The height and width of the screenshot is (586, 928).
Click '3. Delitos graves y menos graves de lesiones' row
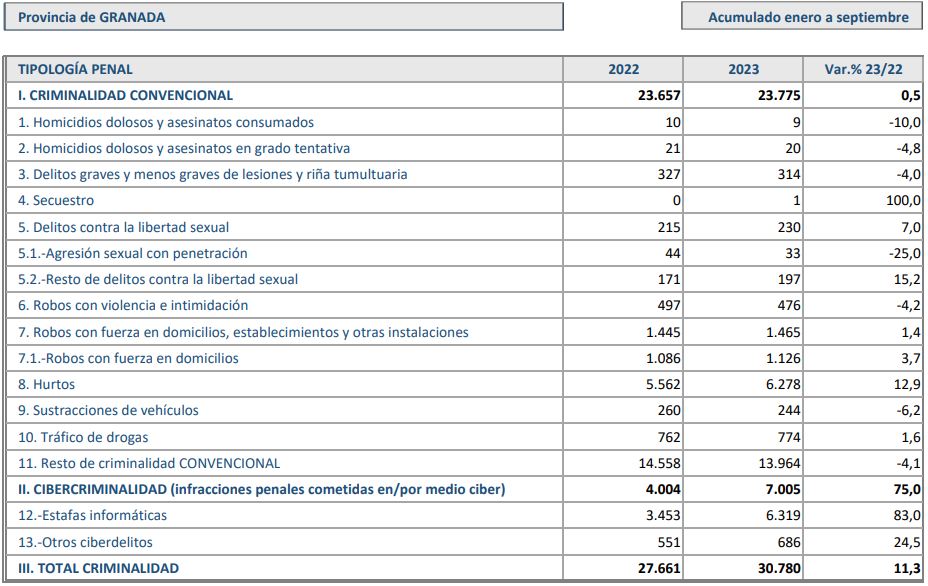[465, 174]
